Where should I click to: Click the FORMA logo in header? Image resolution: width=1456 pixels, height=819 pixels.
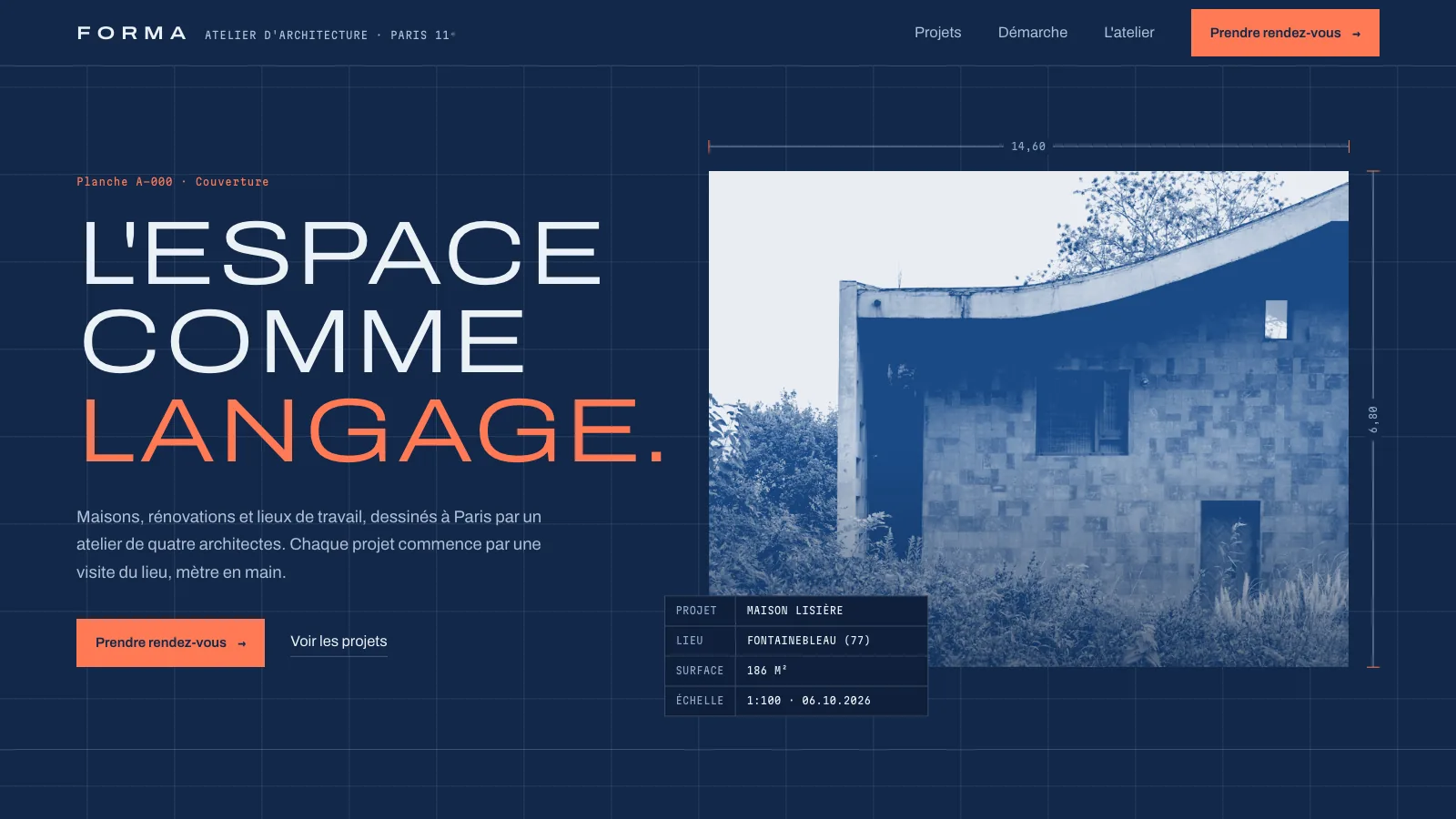coord(132,33)
